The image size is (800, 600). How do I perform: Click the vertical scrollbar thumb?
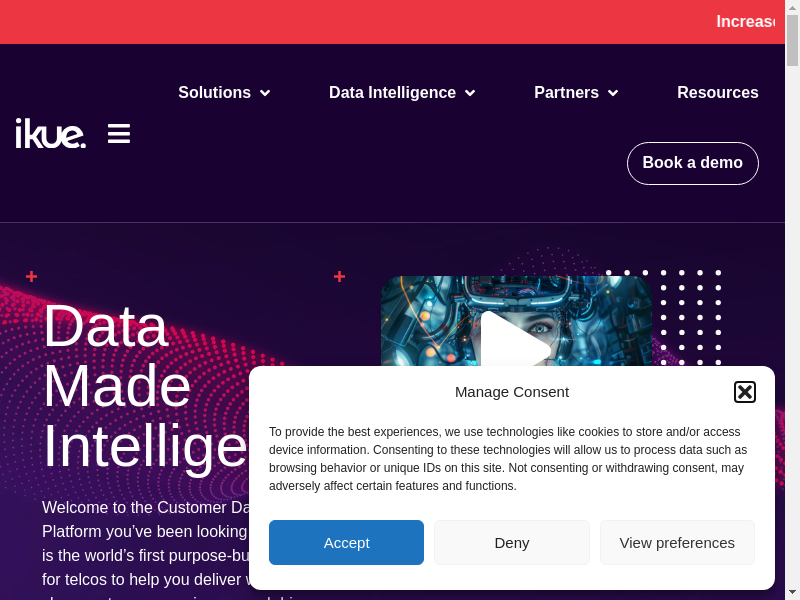coord(792,40)
